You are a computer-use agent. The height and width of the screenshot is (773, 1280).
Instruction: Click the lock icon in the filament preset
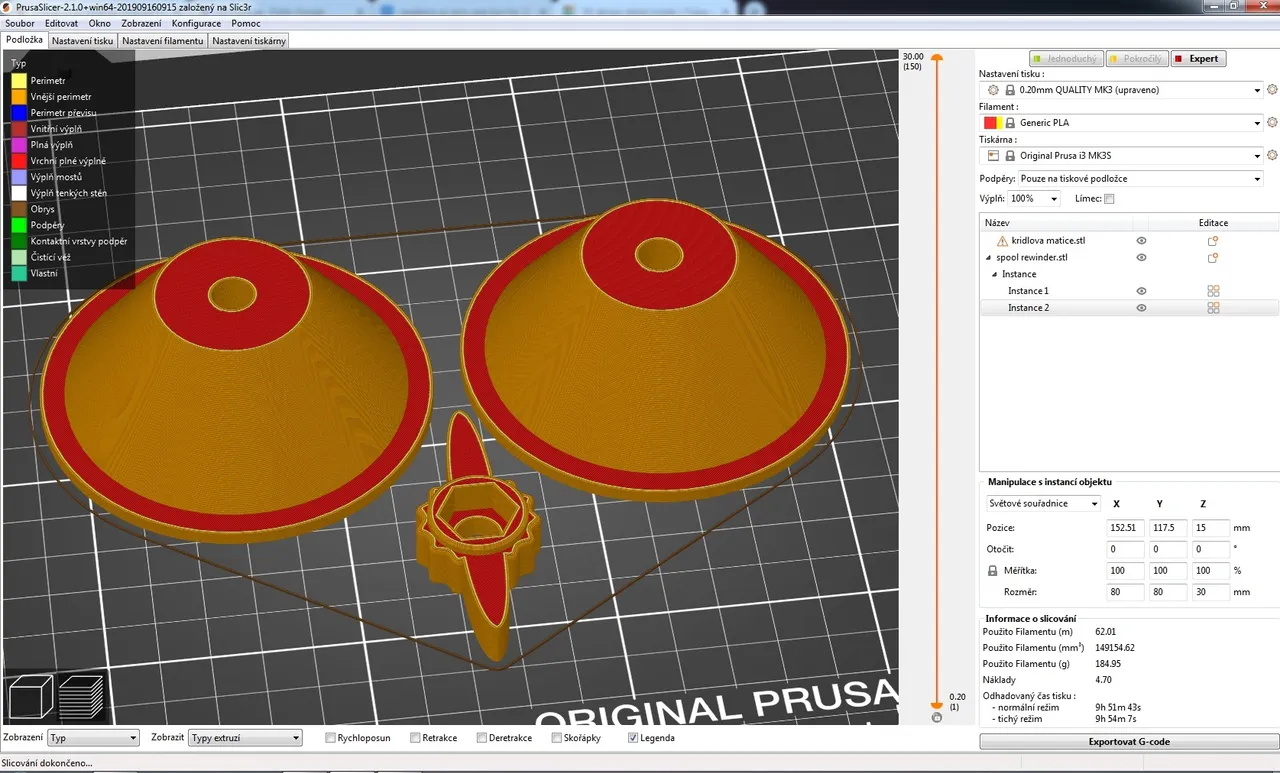[1010, 123]
